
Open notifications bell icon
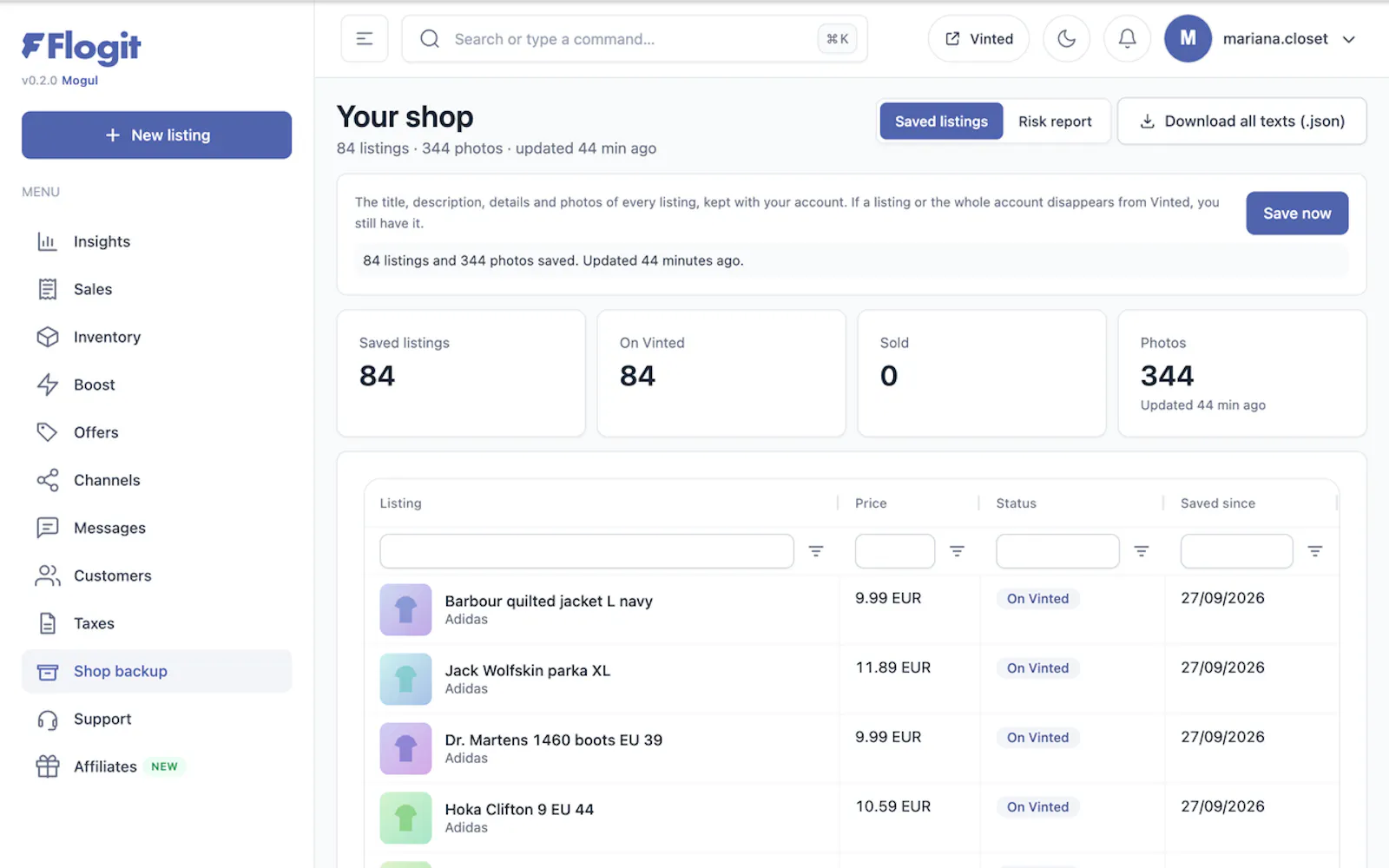click(x=1127, y=39)
